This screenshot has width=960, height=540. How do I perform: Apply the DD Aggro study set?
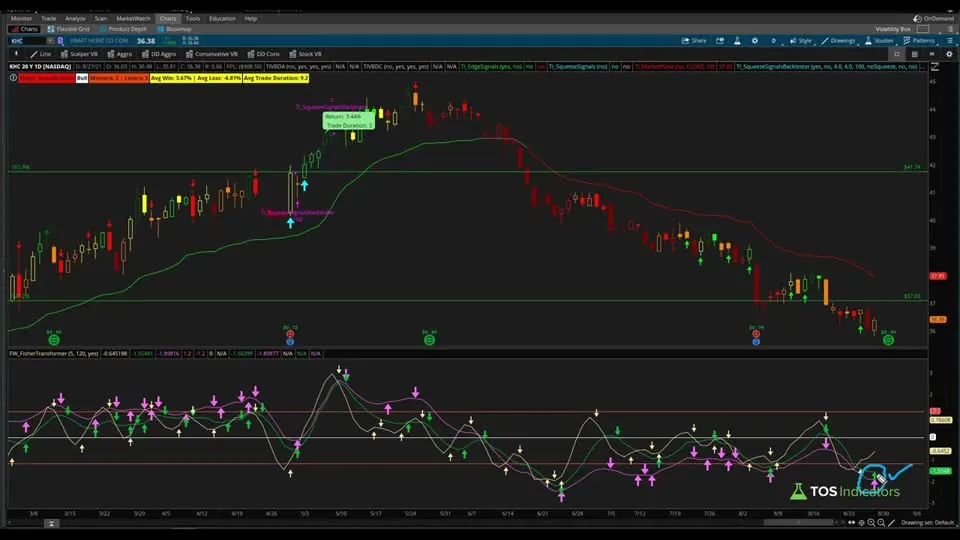click(159, 54)
